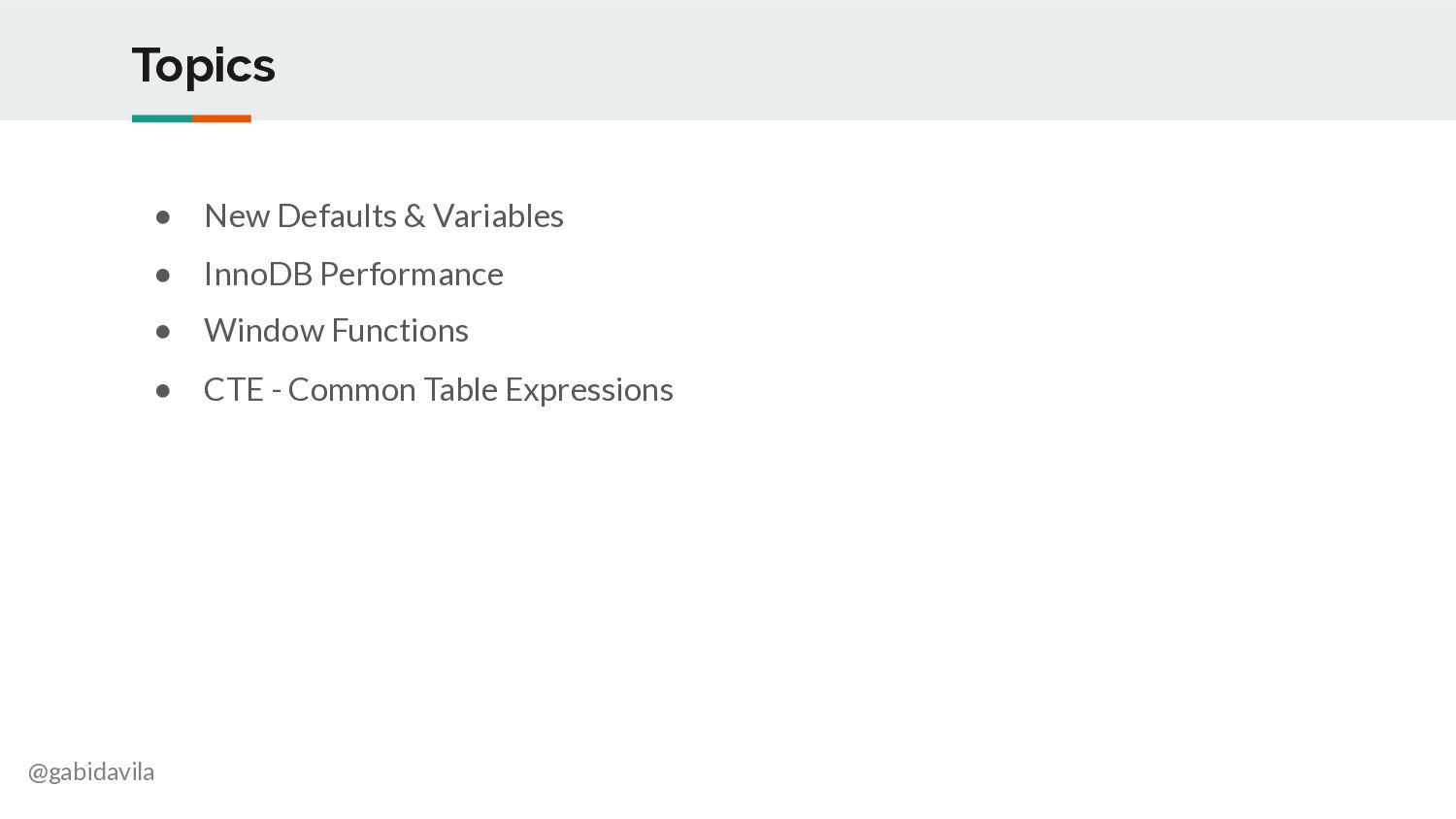The image size is (1456, 819).
Task: Click the word "Variables" in first bullet
Action: click(x=498, y=215)
